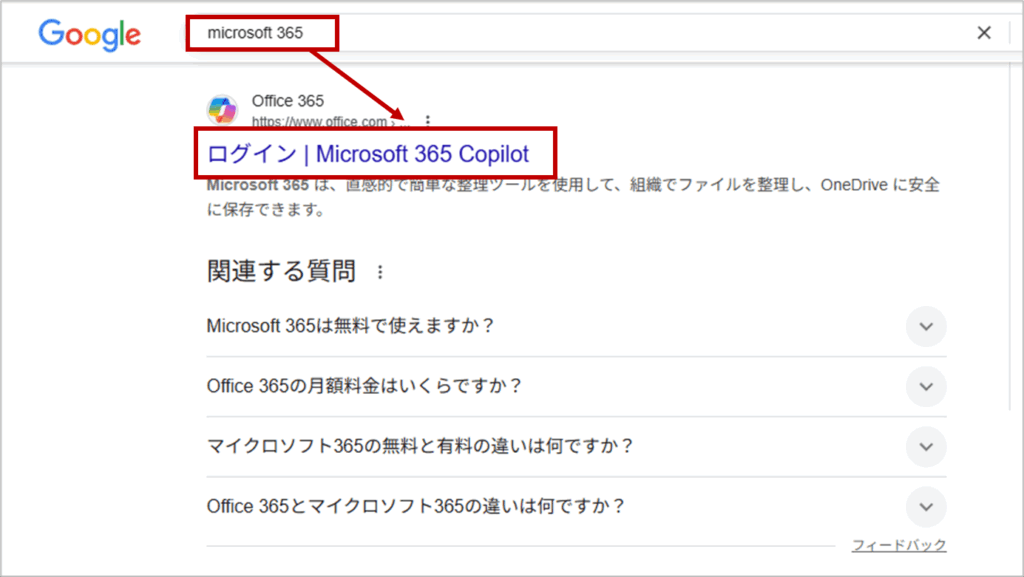Click the Google logo
The image size is (1024, 577).
point(89,34)
